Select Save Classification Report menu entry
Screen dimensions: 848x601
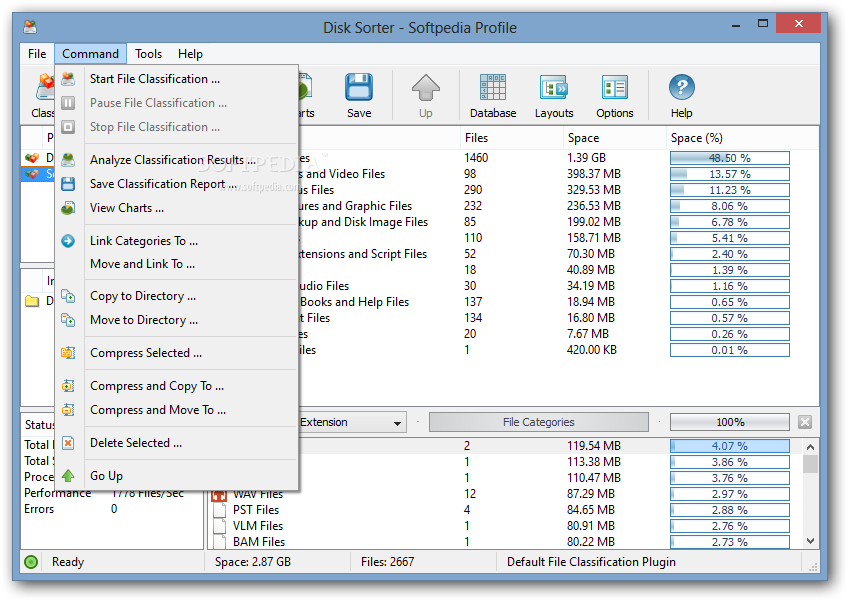(x=177, y=184)
